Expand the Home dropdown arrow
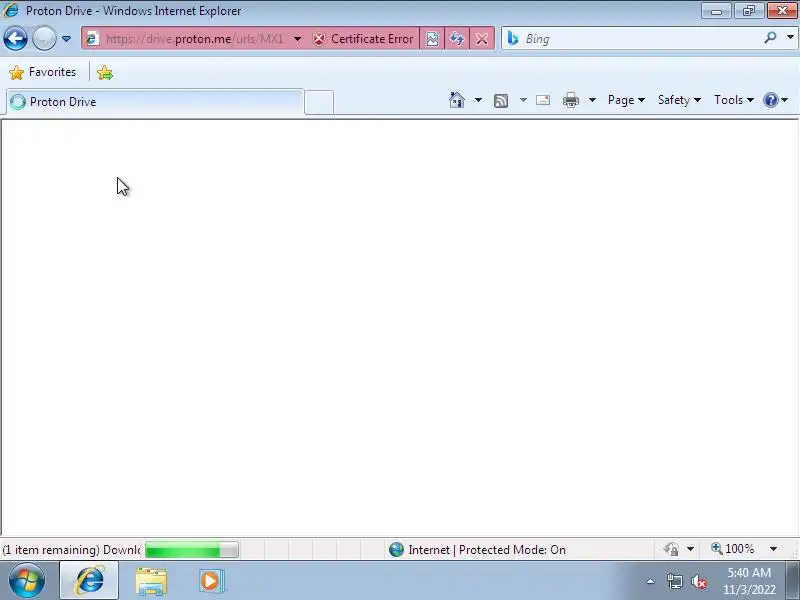Viewport: 800px width, 600px height. (478, 100)
